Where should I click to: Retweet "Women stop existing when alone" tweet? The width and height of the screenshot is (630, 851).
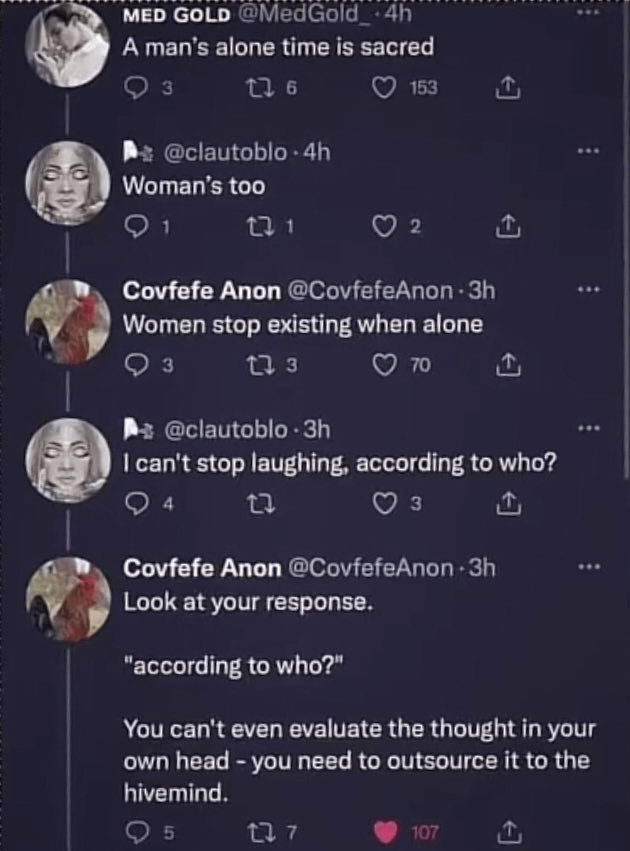[258, 365]
